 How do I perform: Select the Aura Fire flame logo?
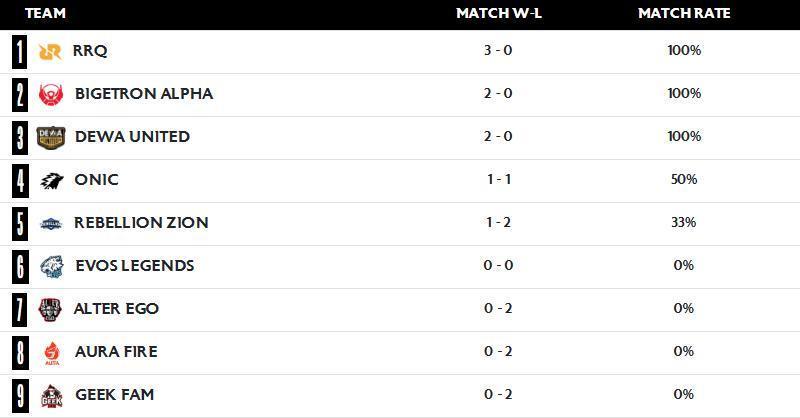pos(52,353)
